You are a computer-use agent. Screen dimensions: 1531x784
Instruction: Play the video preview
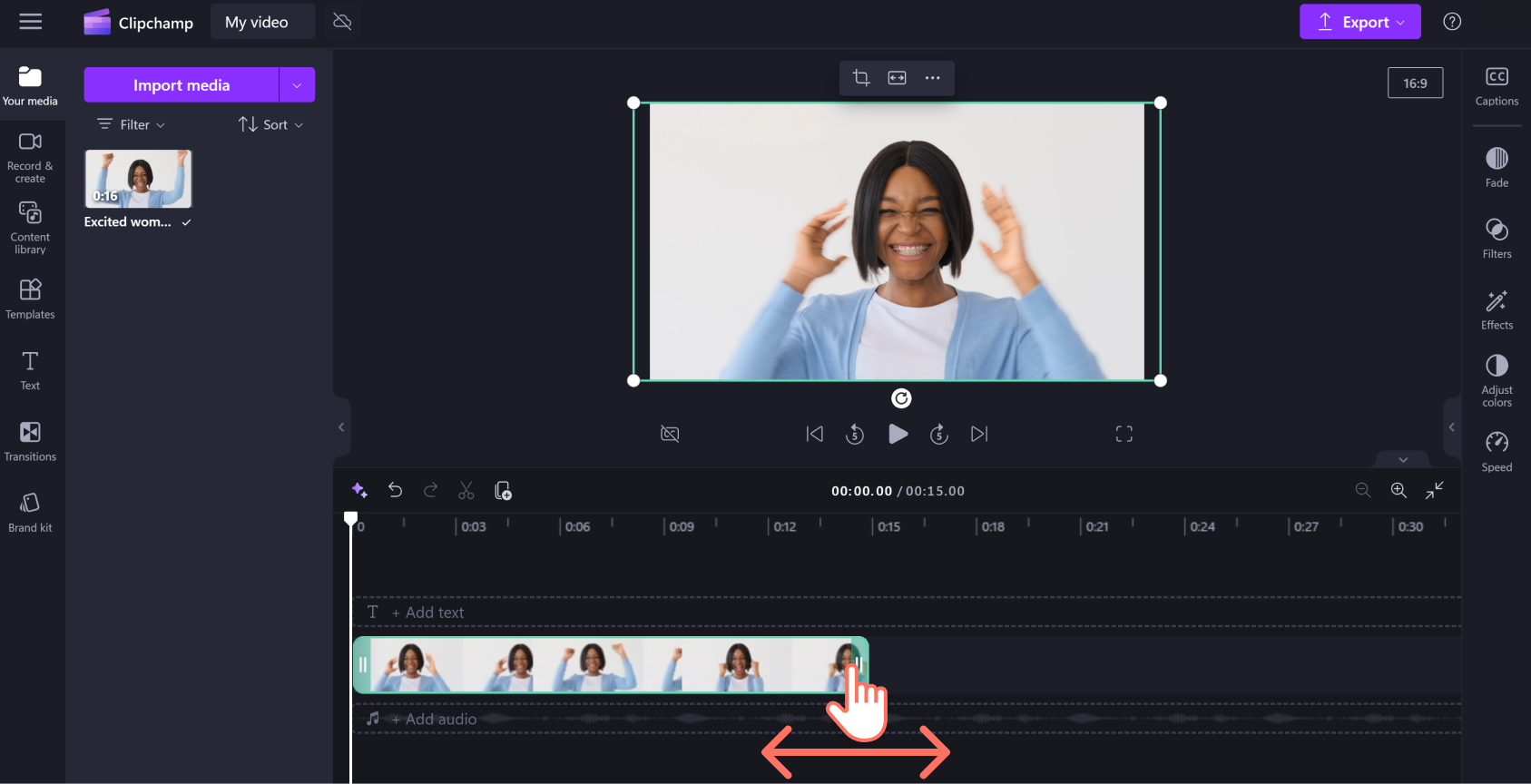898,434
